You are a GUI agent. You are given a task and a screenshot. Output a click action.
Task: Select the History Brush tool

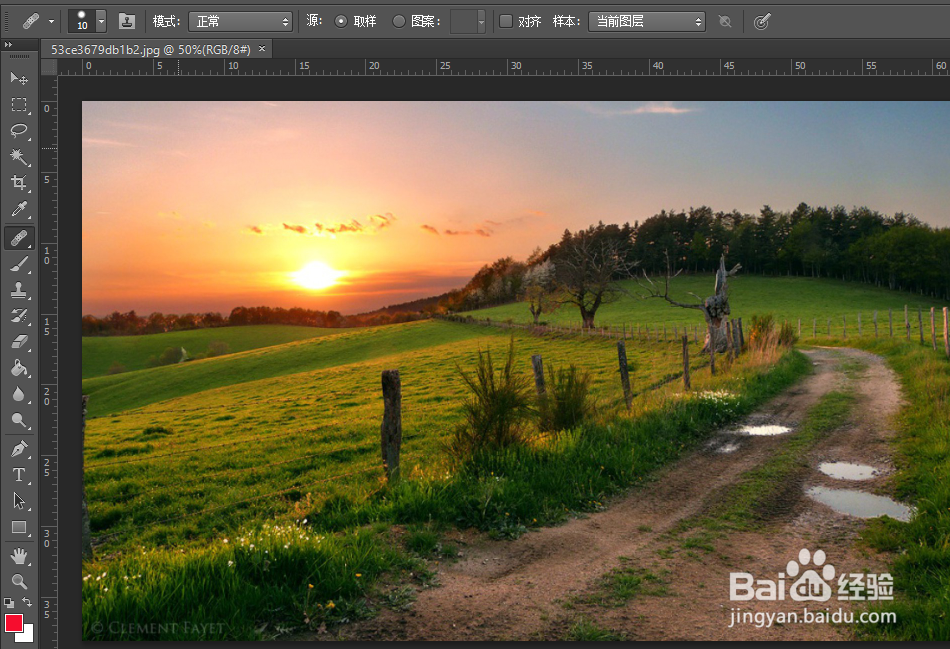[x=19, y=316]
